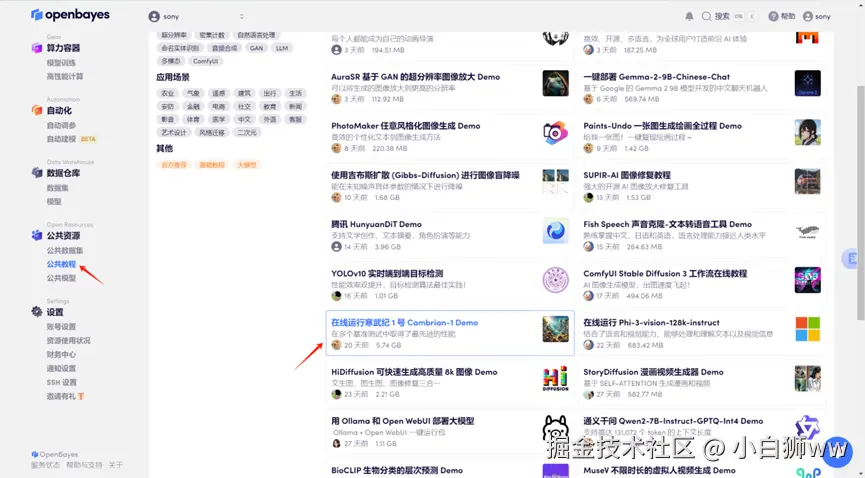Filter by the GAN tag

point(257,48)
